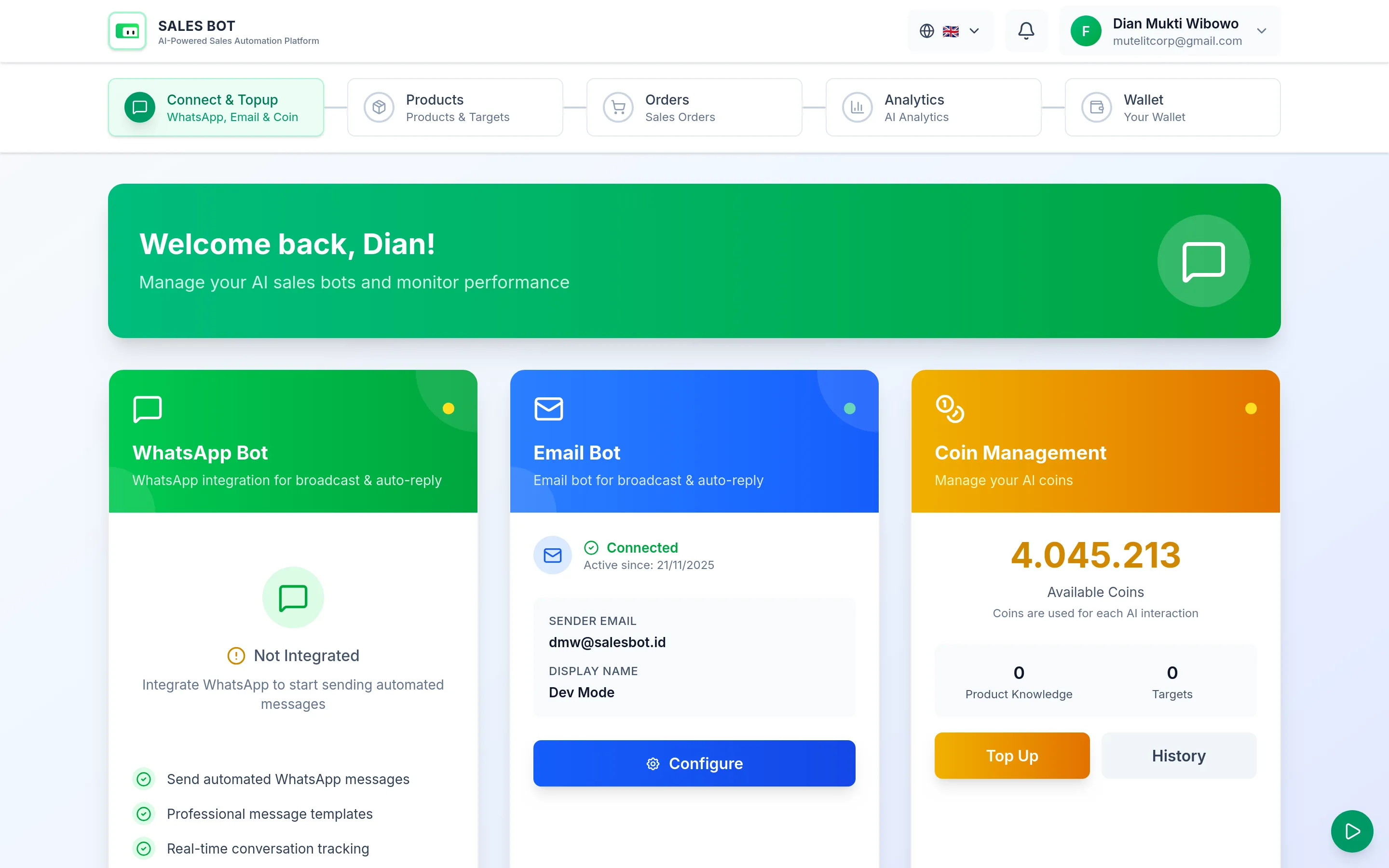Open the notification bell
The height and width of the screenshot is (868, 1389).
pyautogui.click(x=1026, y=30)
